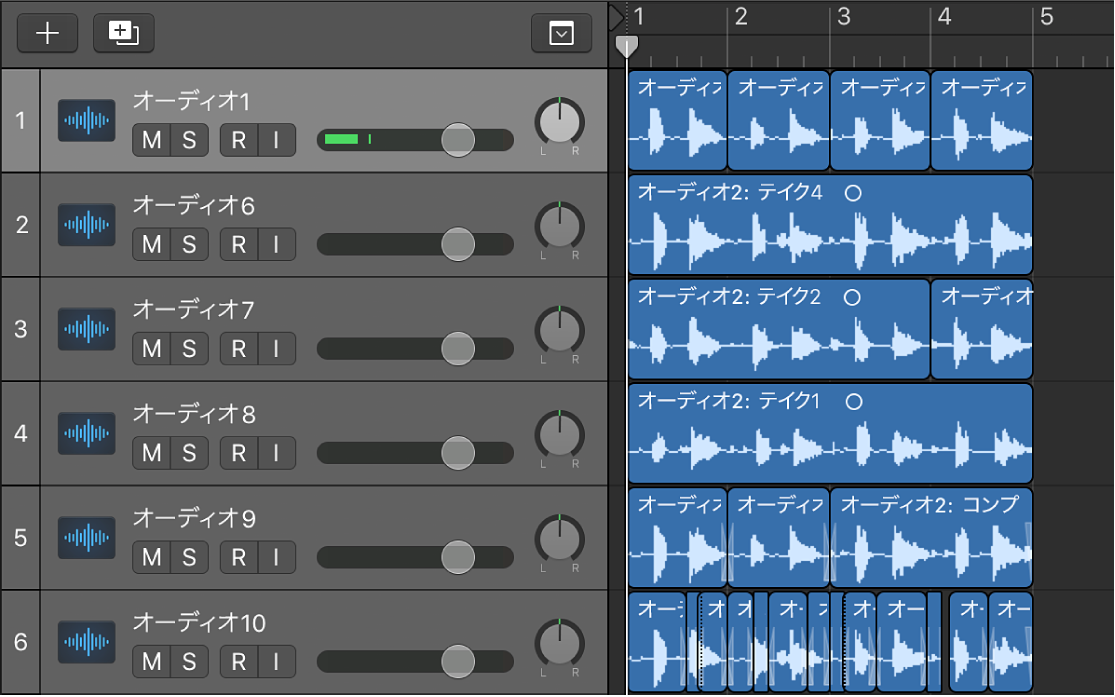
Task: Click bar 3 on the timeline ruler
Action: click(x=843, y=17)
